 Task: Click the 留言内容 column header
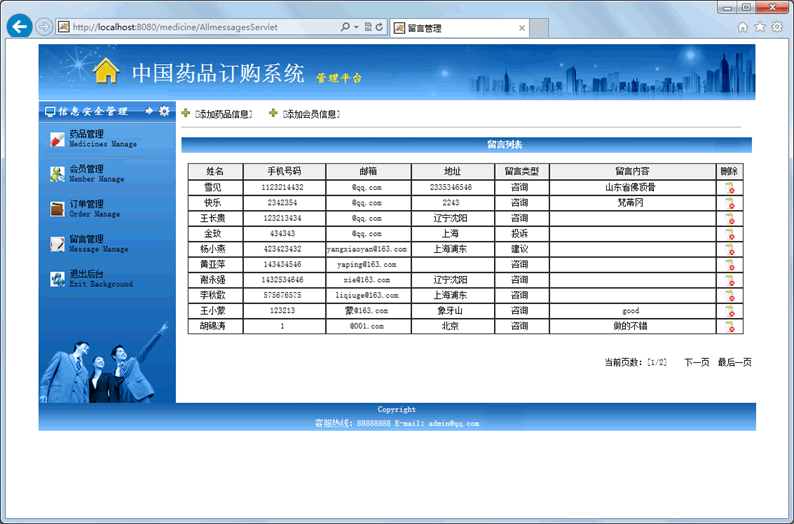tap(632, 171)
